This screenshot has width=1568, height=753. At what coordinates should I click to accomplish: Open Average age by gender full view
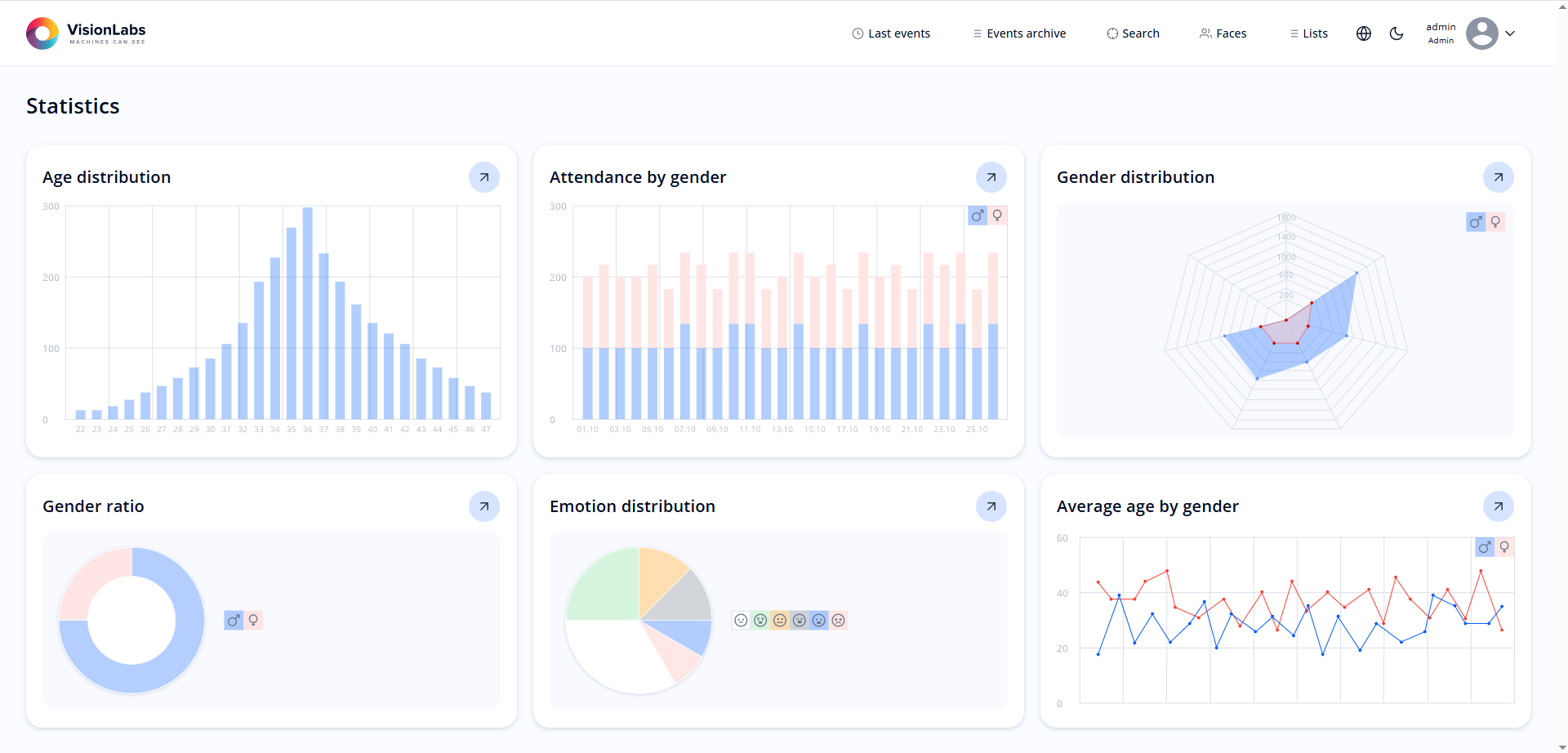pyautogui.click(x=1498, y=506)
